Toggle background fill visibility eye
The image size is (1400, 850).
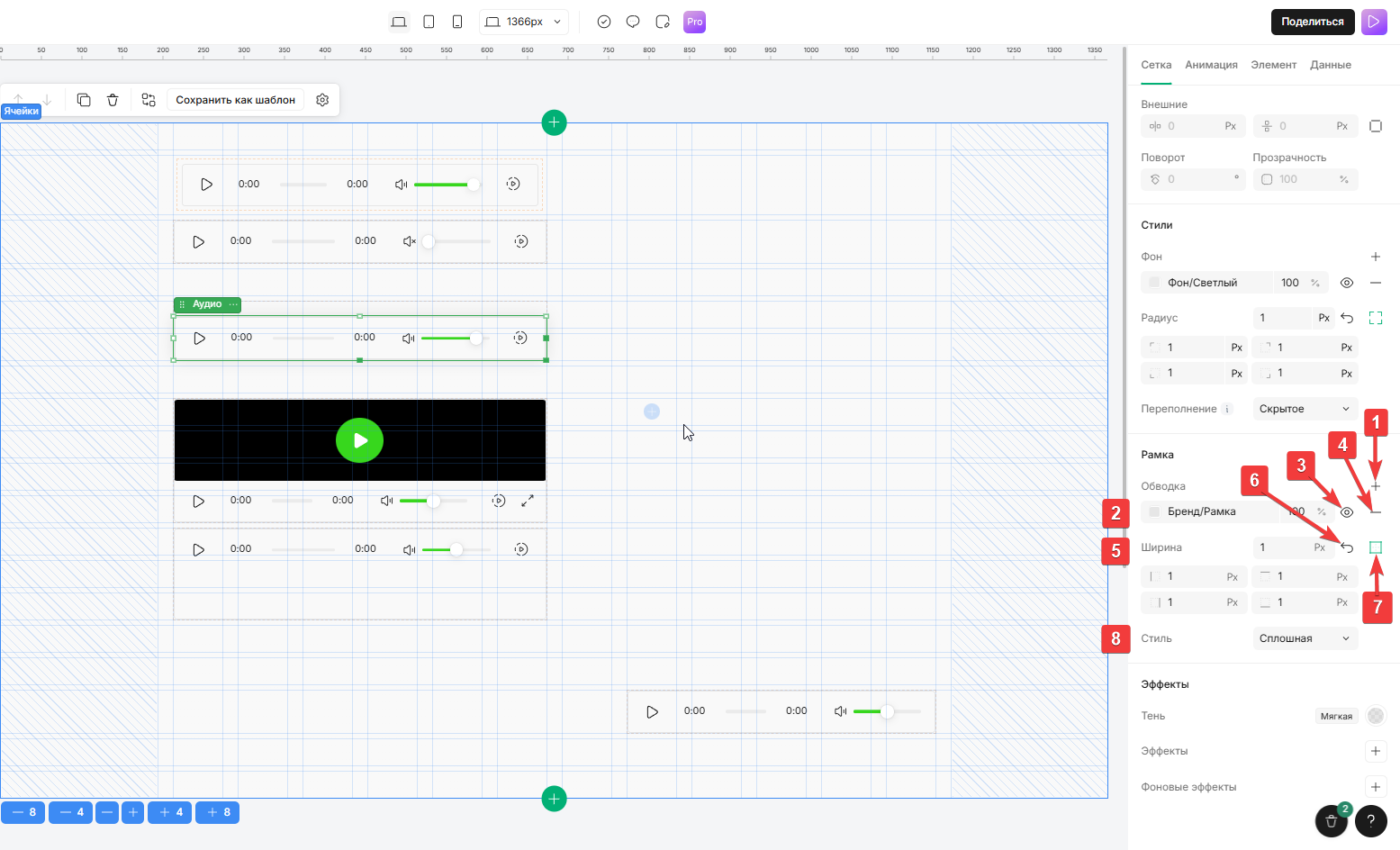(x=1347, y=283)
